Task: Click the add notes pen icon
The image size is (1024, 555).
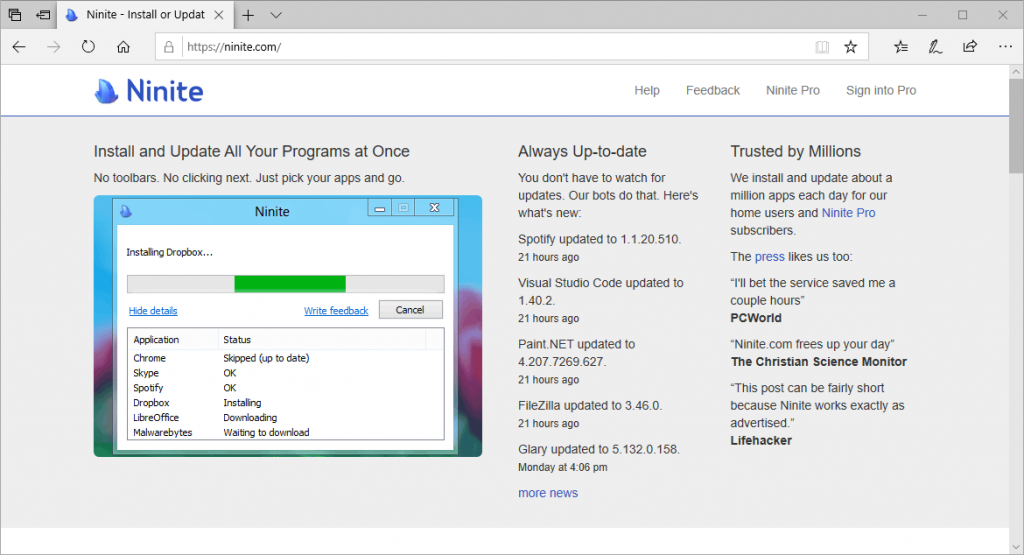Action: 935,47
